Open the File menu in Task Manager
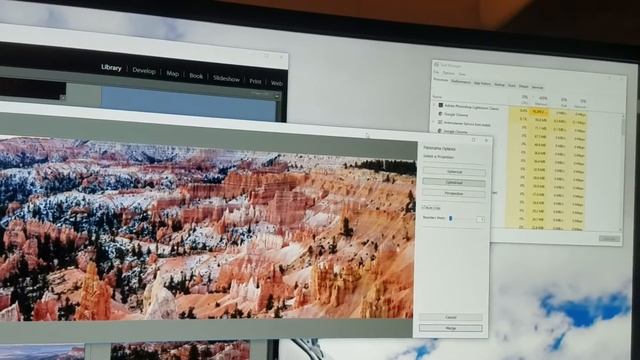Image resolution: width=640 pixels, height=360 pixels. click(436, 72)
